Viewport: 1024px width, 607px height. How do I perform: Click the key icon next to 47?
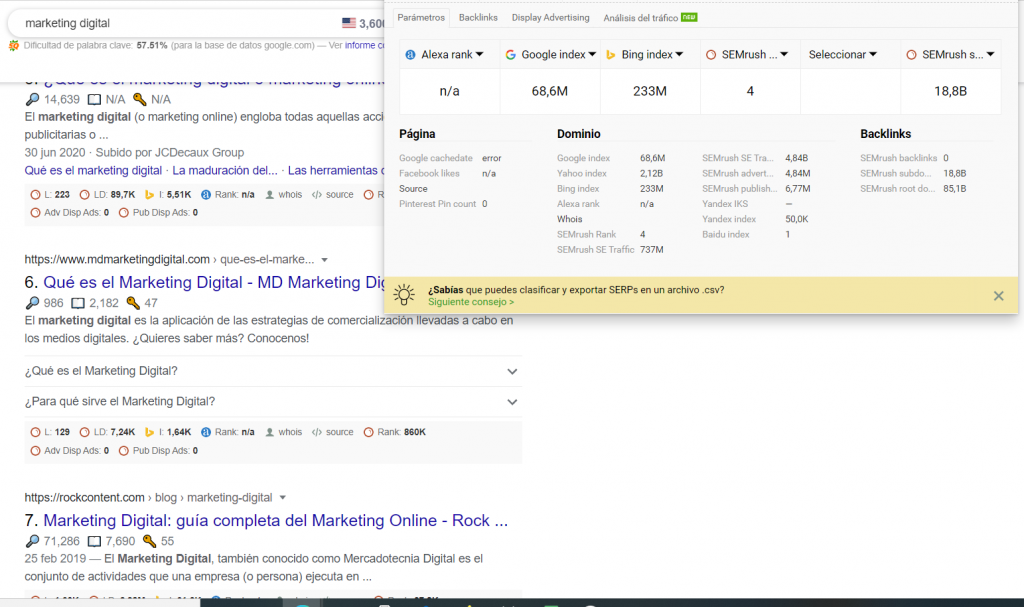pos(133,303)
